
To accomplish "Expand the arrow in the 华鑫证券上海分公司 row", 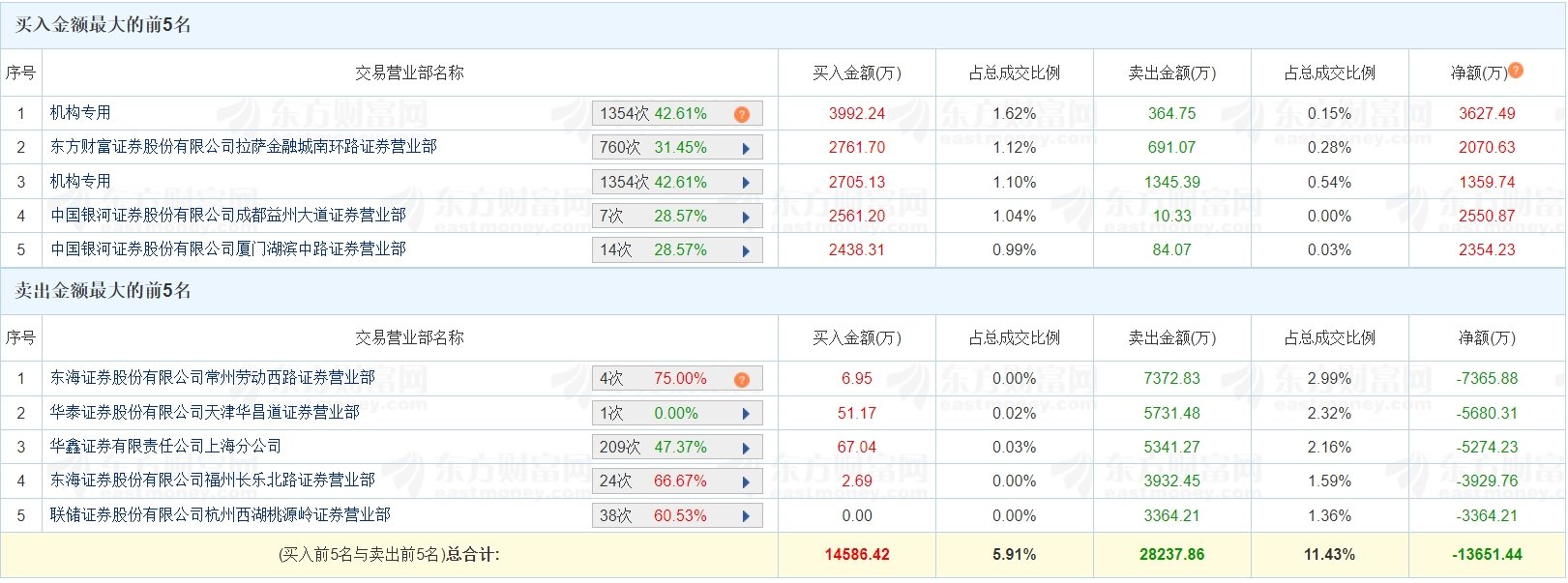I will coord(746,448).
